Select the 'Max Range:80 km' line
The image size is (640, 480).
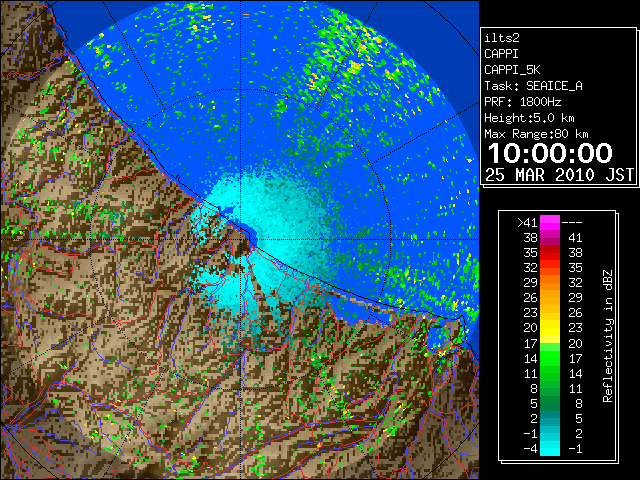[x=536, y=134]
